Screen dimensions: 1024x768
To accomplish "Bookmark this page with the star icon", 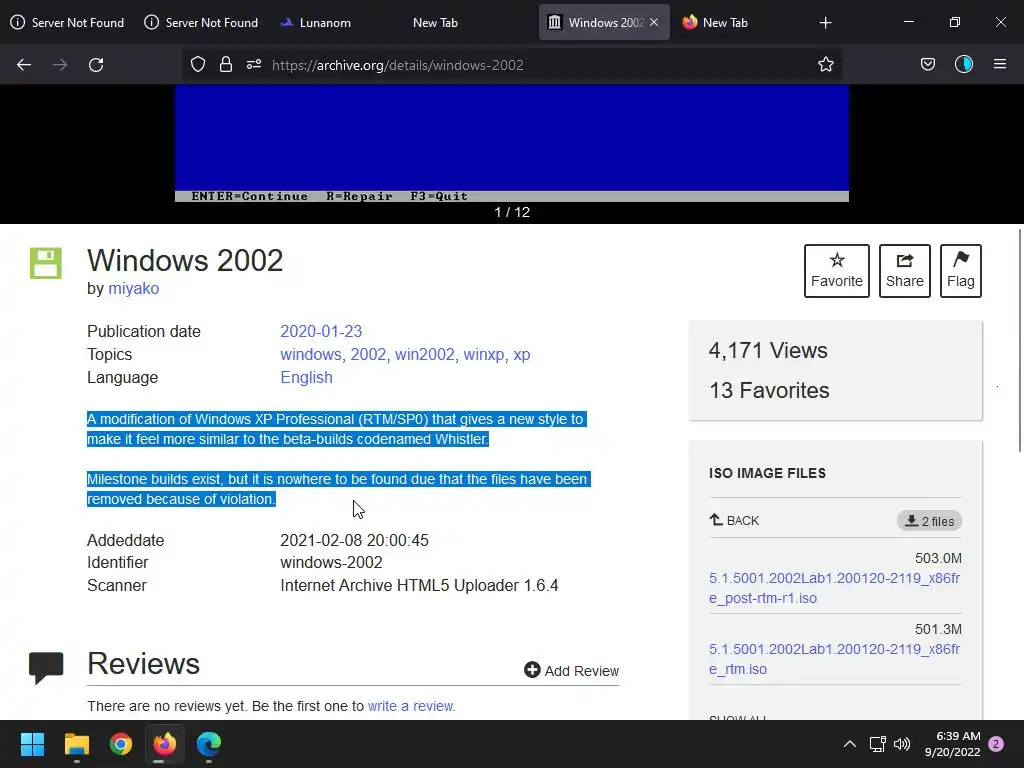I will [x=825, y=64].
